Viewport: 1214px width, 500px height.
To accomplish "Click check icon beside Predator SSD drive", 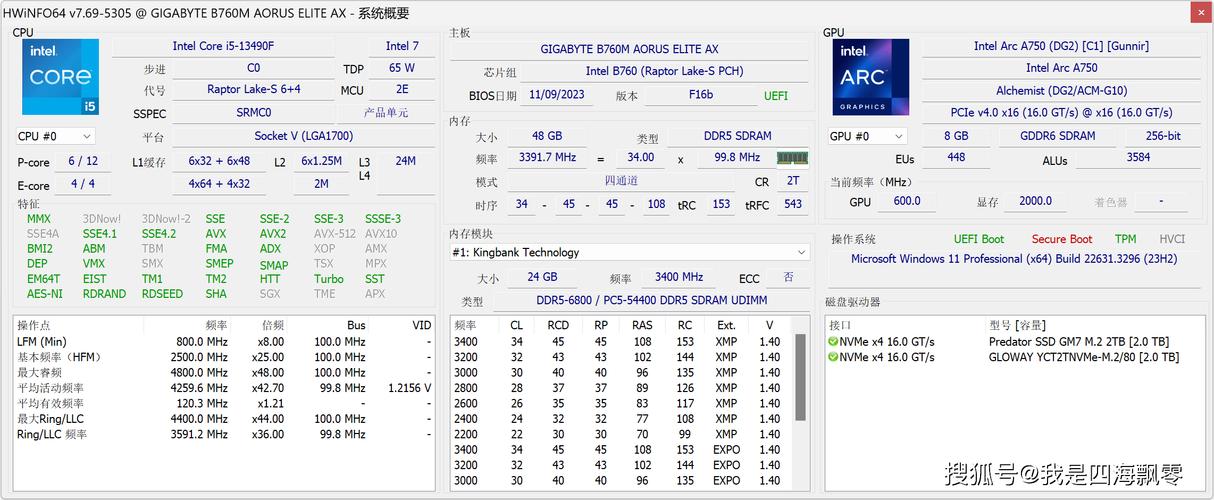I will (x=833, y=342).
